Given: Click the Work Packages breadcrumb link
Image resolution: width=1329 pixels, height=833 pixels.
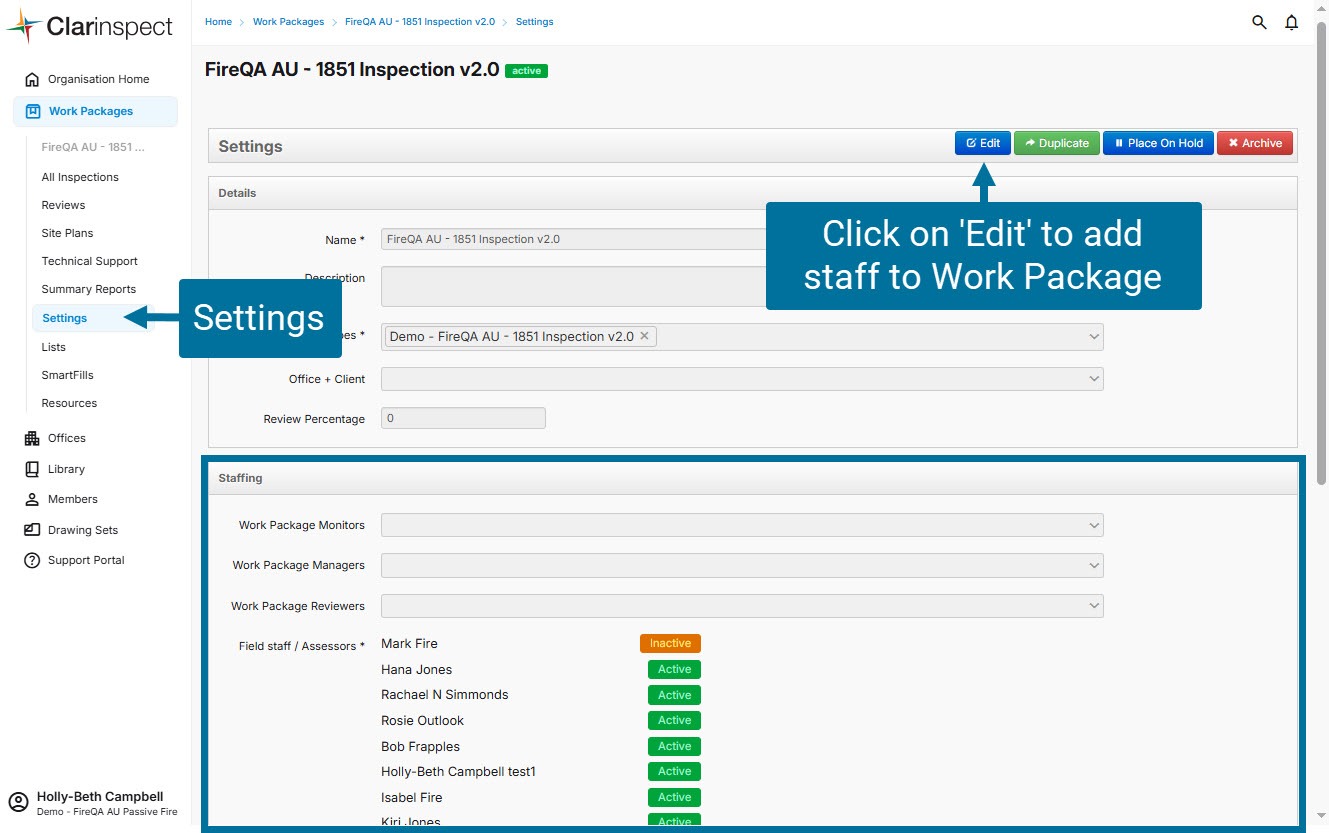Looking at the screenshot, I should click(288, 22).
